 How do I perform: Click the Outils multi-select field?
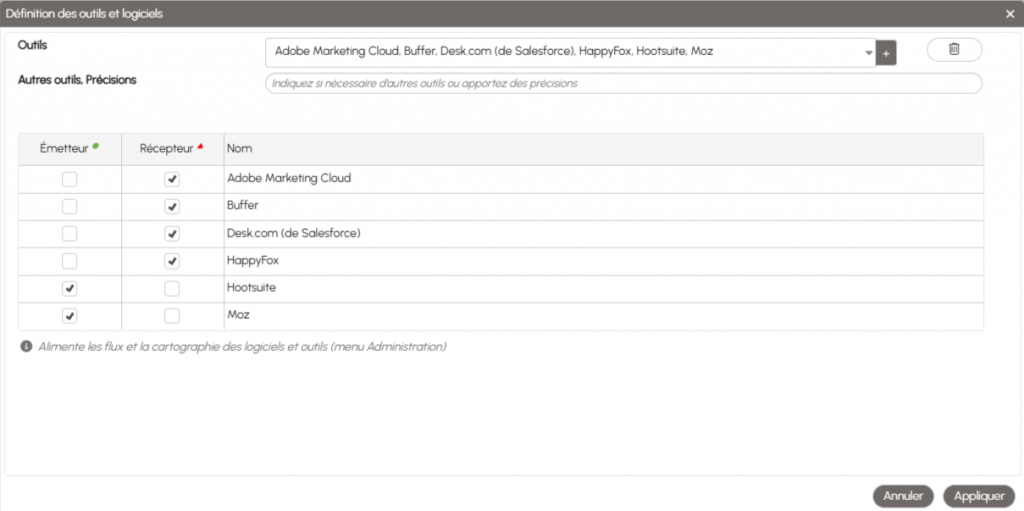[570, 53]
